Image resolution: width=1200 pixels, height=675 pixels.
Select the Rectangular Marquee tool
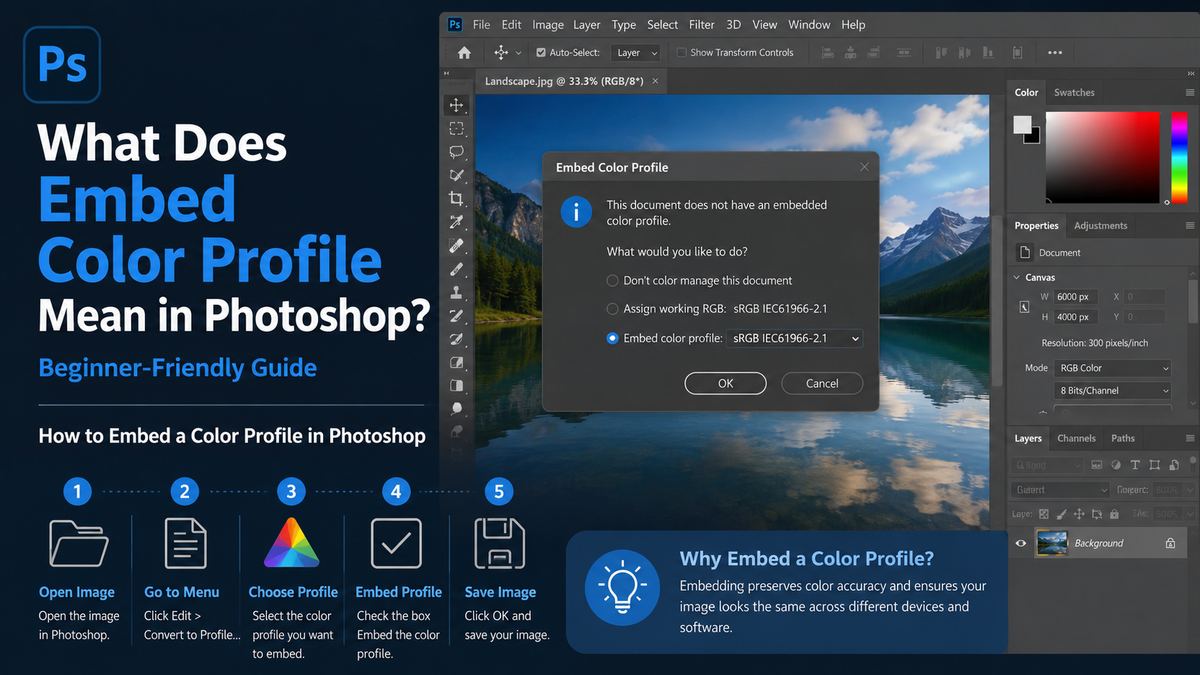pyautogui.click(x=456, y=128)
